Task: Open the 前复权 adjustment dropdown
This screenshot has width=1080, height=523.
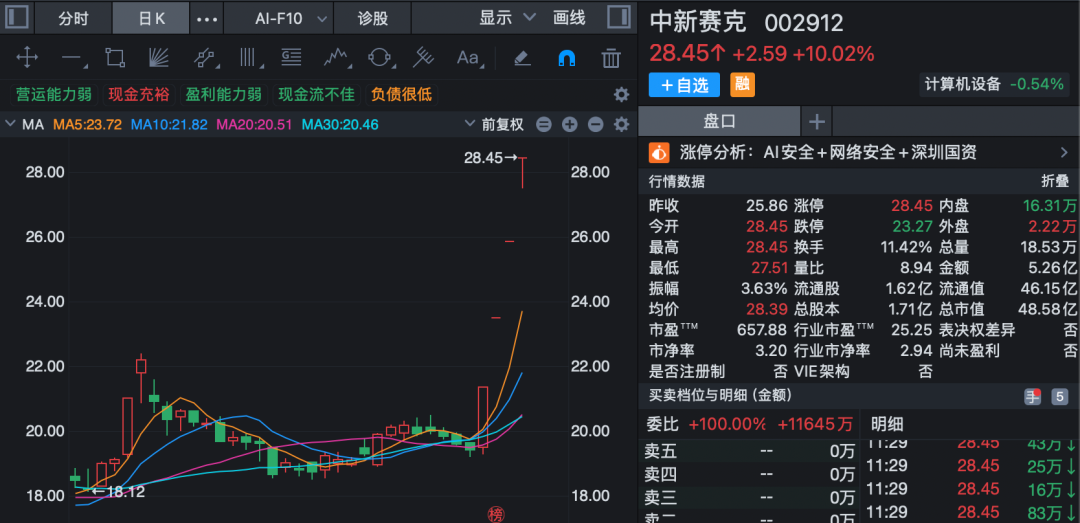Action: (495, 125)
